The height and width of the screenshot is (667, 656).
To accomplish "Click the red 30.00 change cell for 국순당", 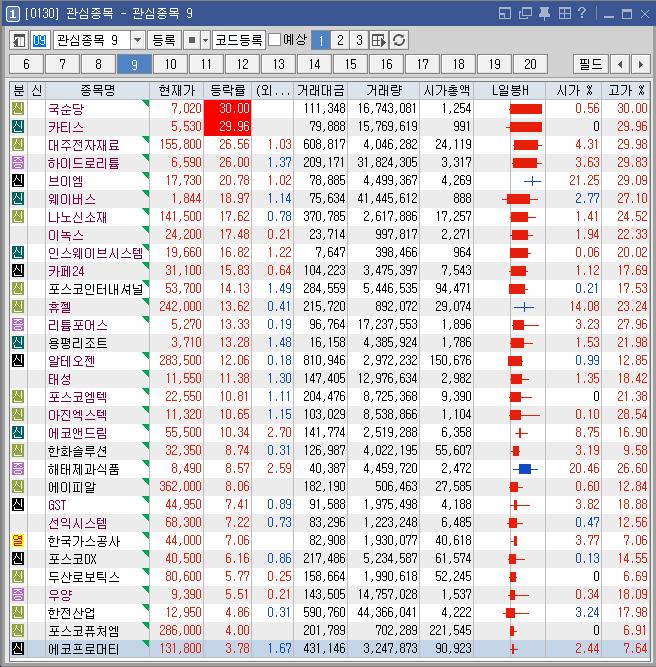I will 228,108.
